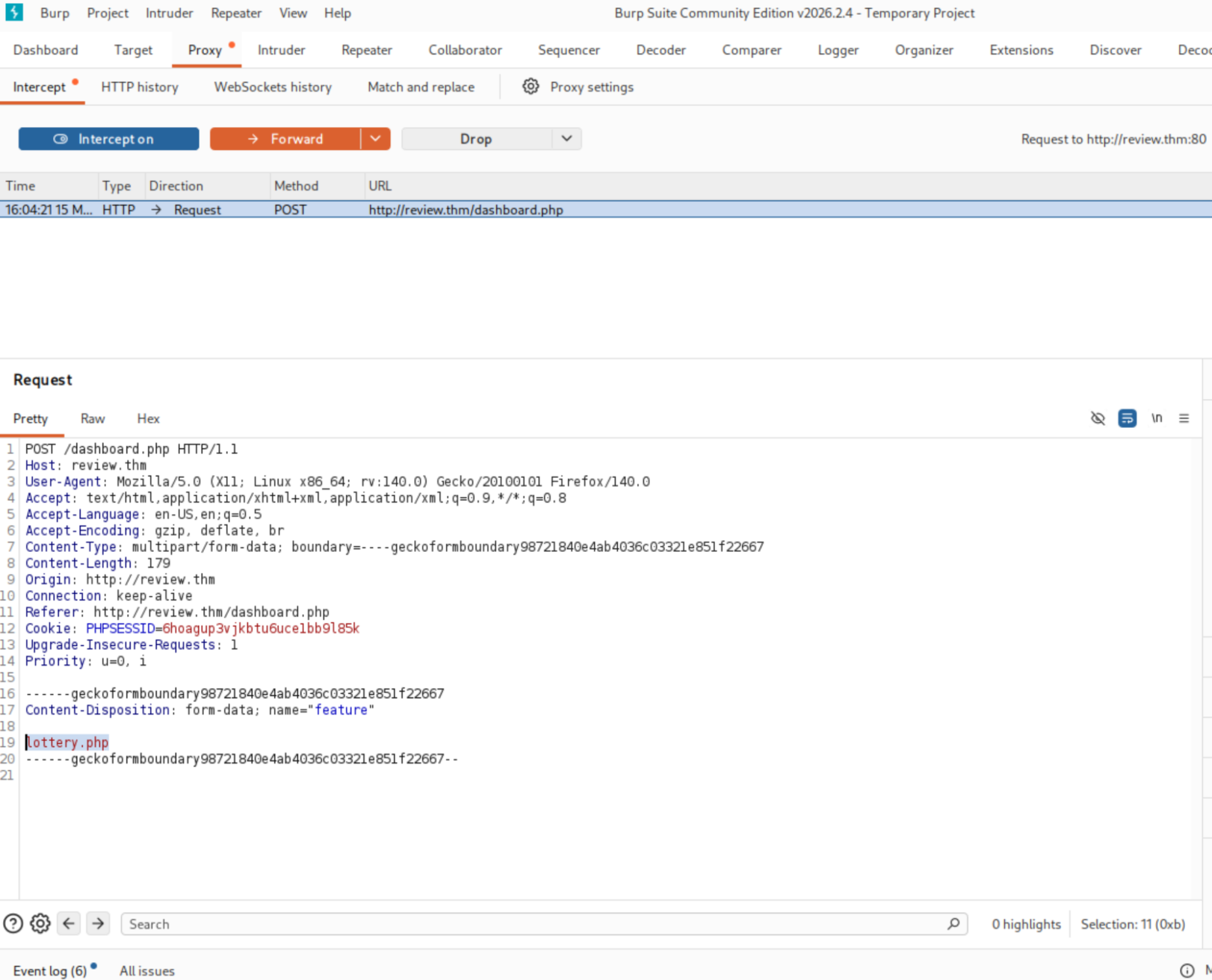The width and height of the screenshot is (1212, 980).
Task: Open the Discover tab
Action: (x=1115, y=50)
